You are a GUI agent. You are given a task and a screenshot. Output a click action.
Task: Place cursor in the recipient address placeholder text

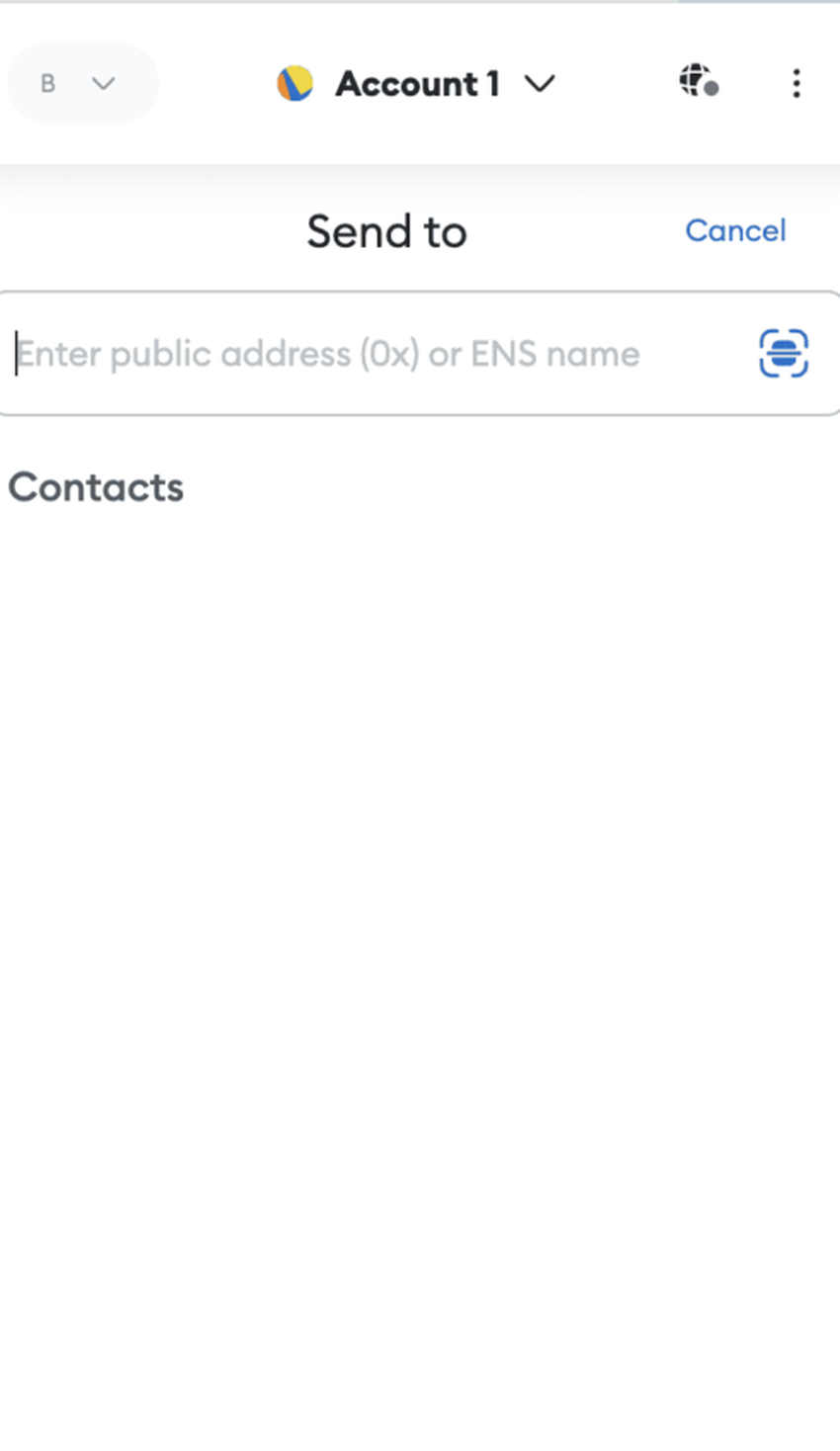coord(329,354)
